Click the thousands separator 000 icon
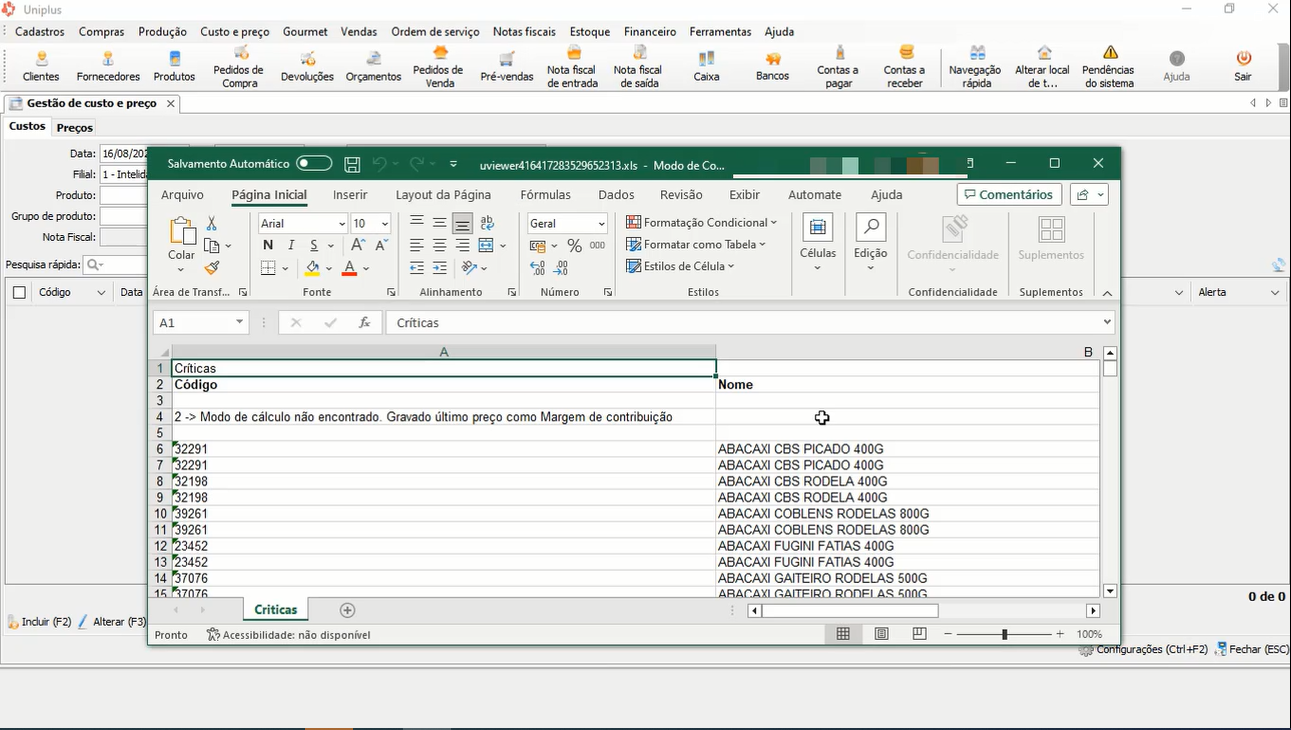 point(597,245)
